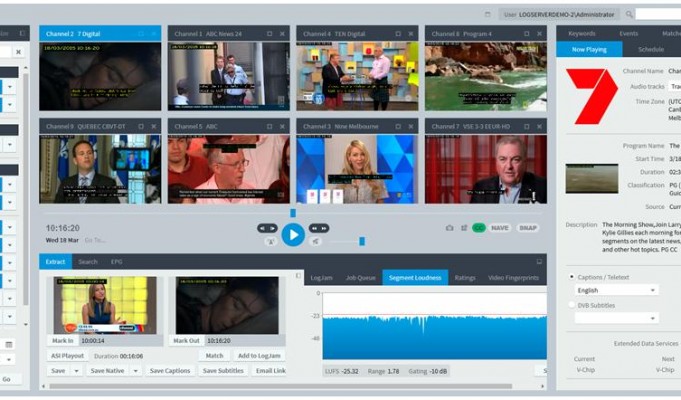
Task: Maximize the Channel 7 VSE panel
Action: click(526, 126)
